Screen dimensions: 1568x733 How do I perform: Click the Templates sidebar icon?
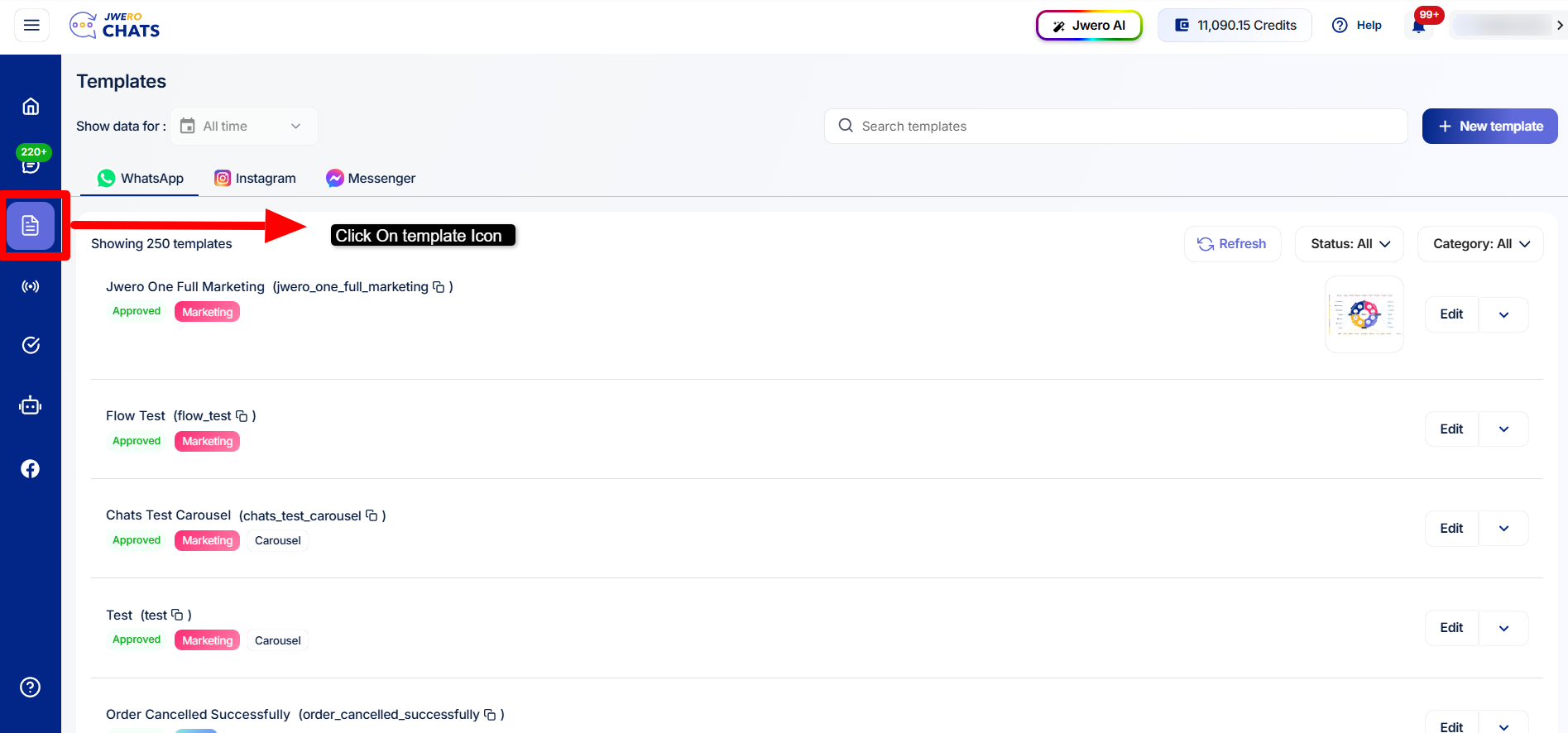click(31, 226)
